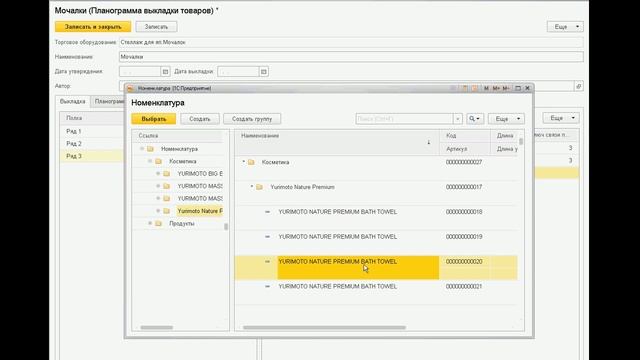Click the Создать button

tap(200, 119)
